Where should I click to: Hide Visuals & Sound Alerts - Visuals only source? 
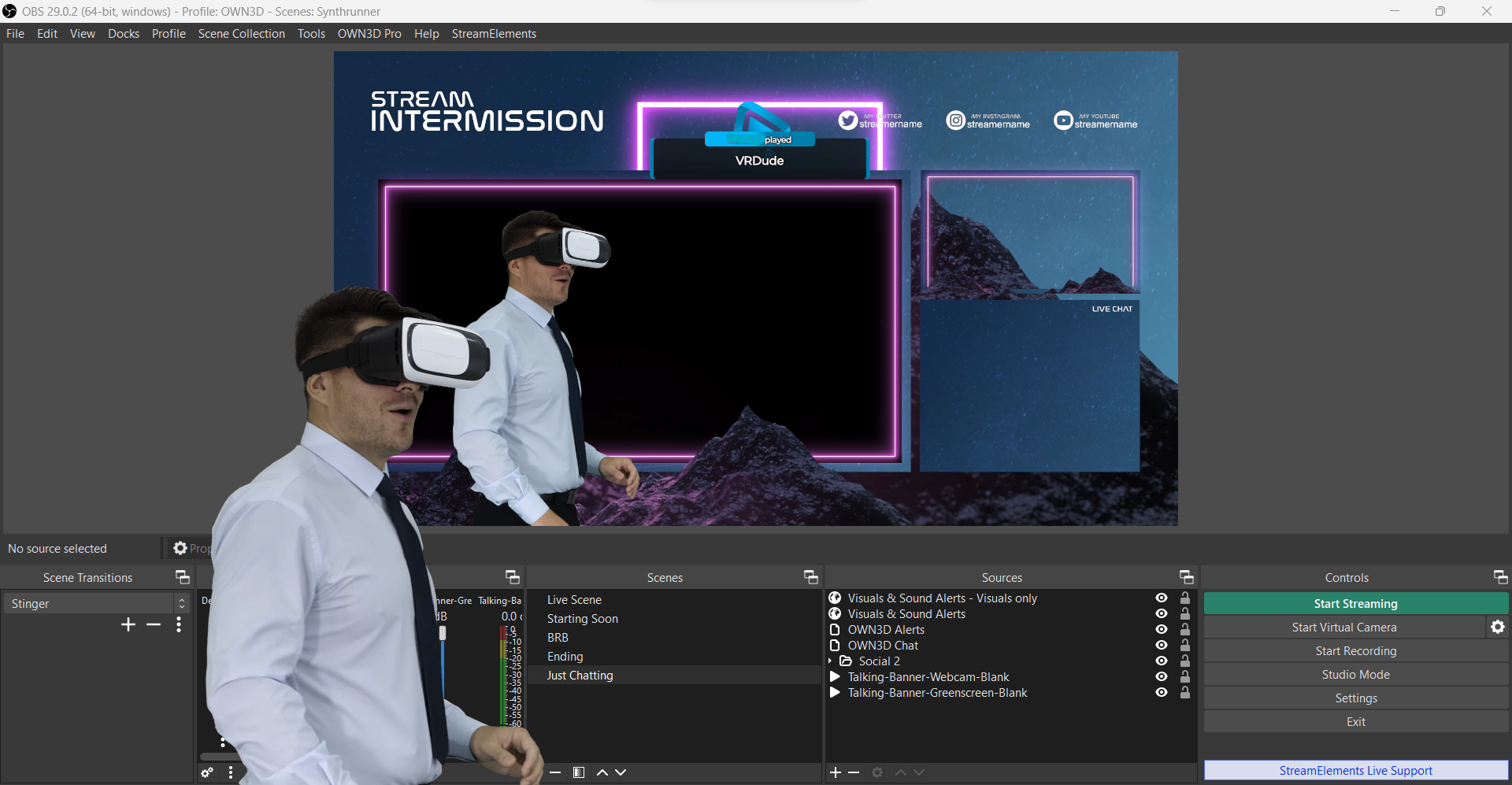coord(1162,598)
